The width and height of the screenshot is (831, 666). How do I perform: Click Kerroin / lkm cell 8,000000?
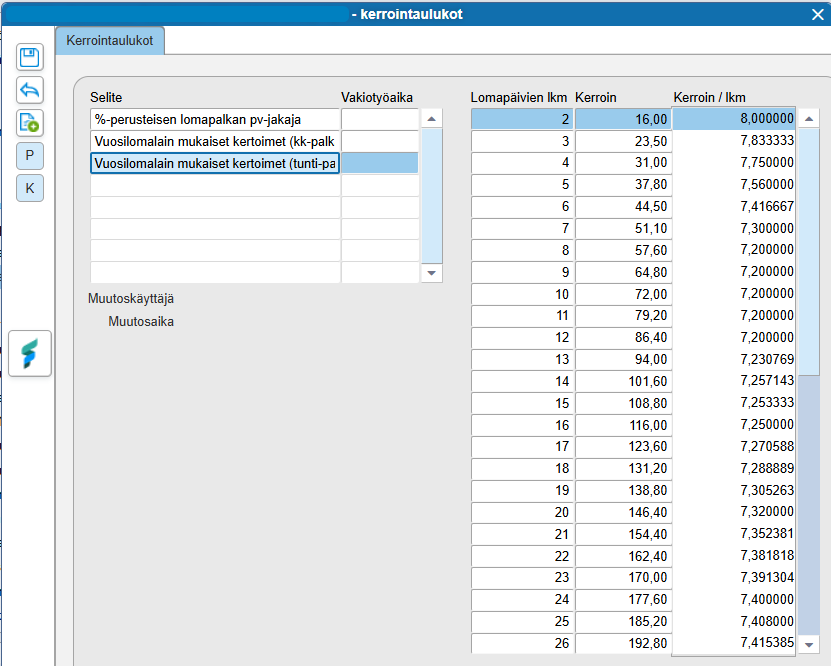(733, 118)
